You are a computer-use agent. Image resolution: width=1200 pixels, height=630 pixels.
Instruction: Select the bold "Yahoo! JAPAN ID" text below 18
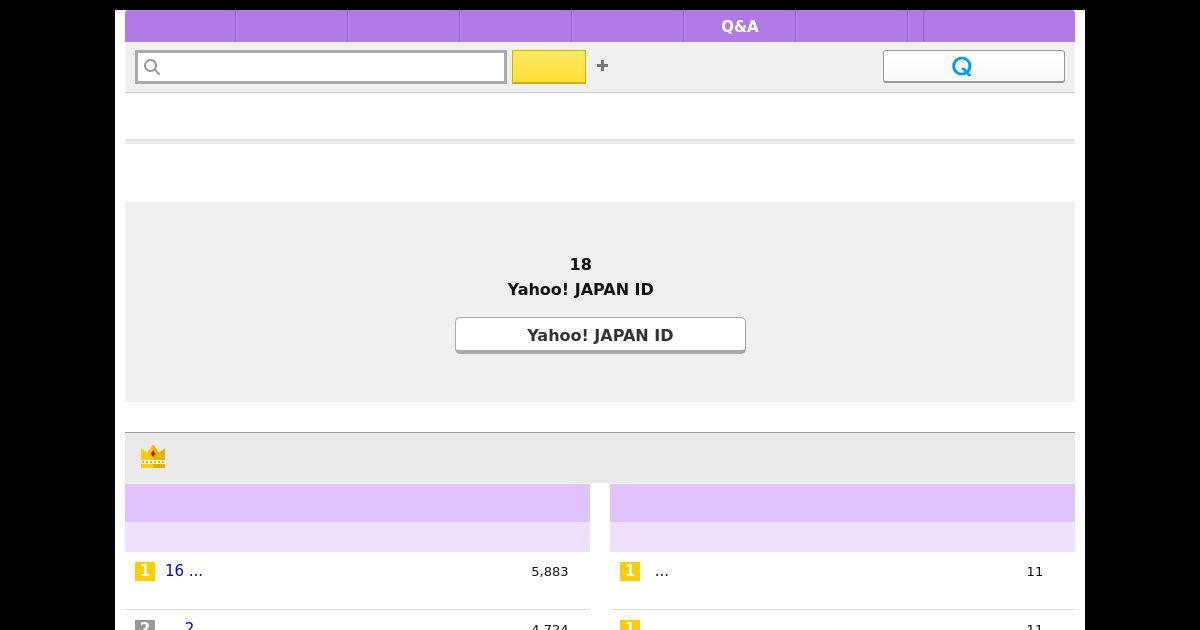(x=580, y=289)
